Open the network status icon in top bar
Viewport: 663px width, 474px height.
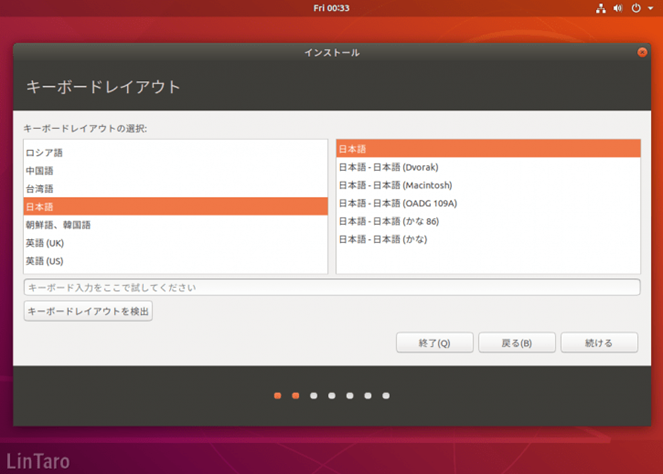tap(601, 8)
